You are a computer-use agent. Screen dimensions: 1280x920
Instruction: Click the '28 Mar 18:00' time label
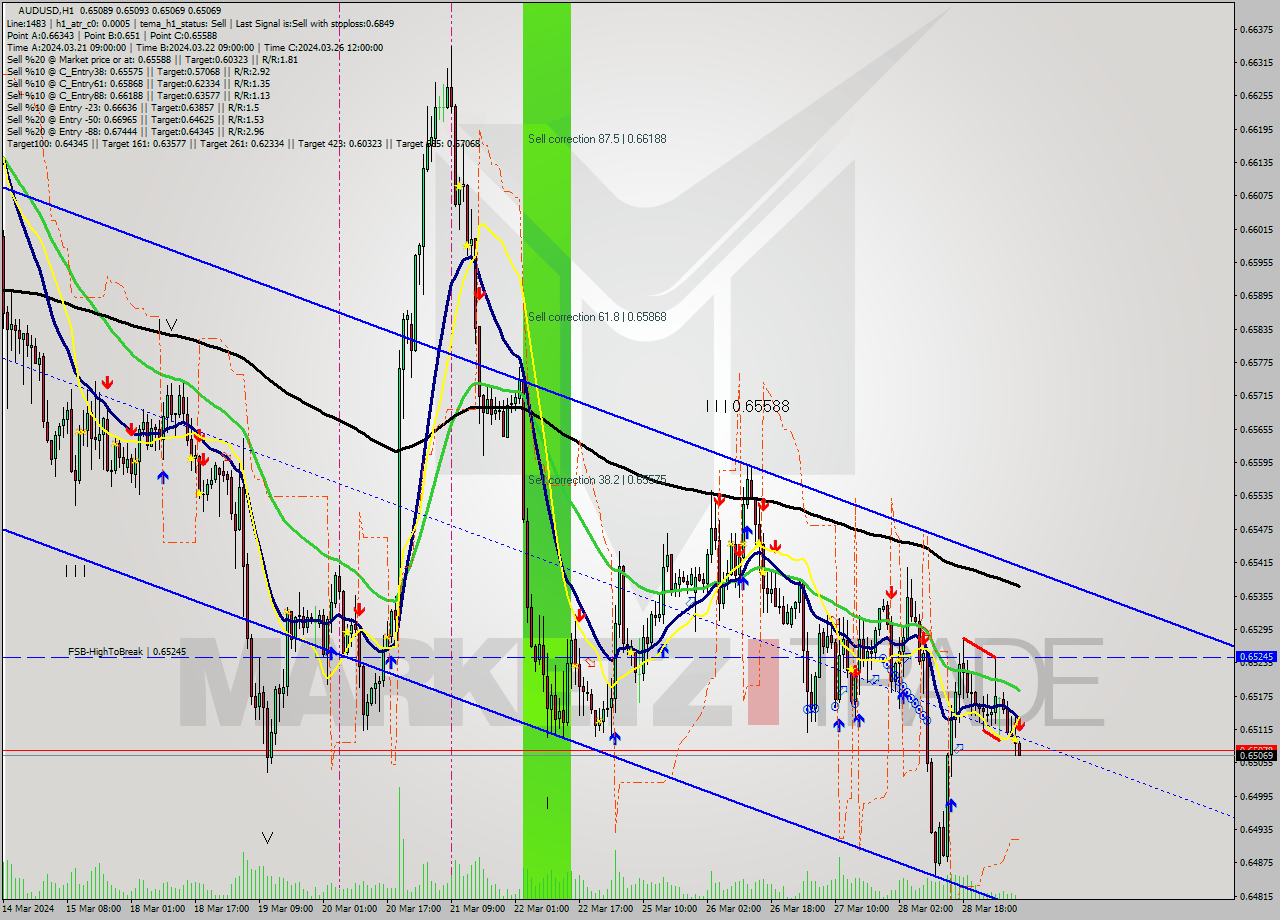click(x=989, y=909)
